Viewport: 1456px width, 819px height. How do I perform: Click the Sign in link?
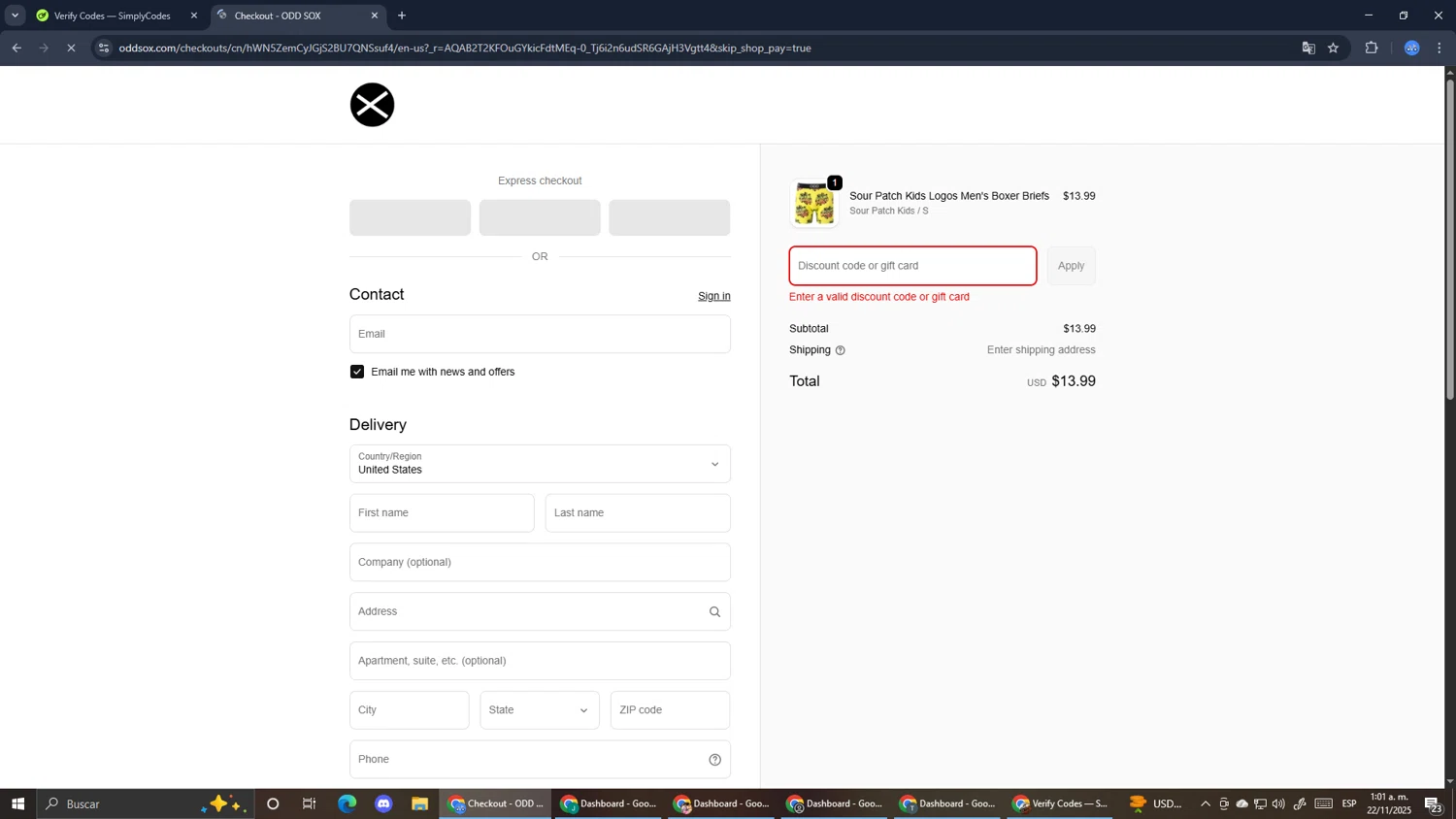(x=714, y=296)
